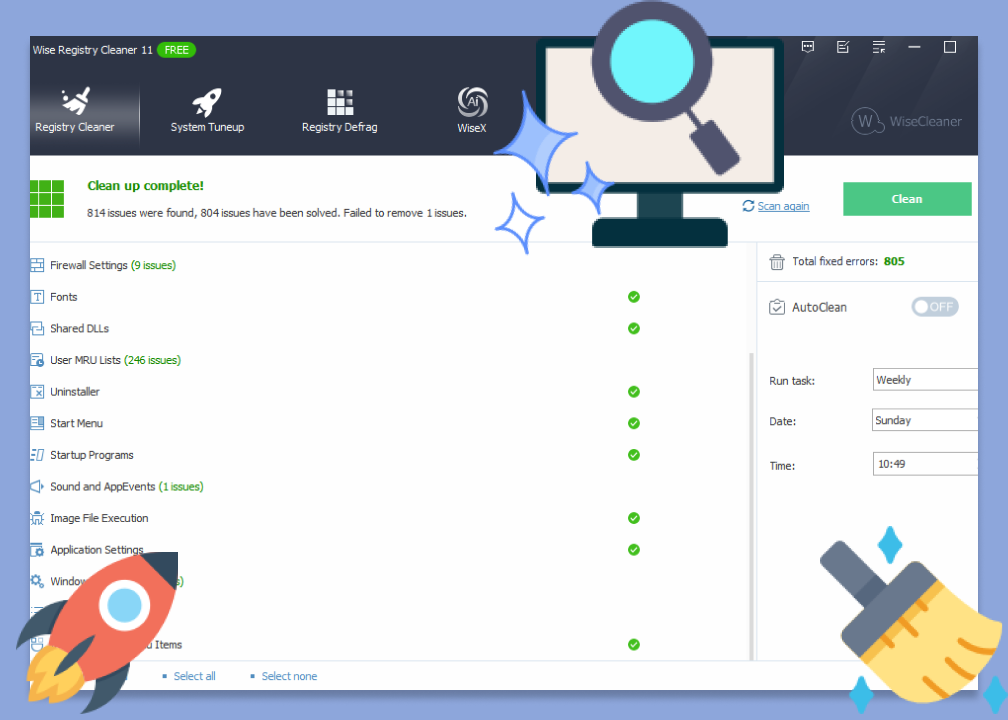Click the AutoClean clipboard icon

777,307
